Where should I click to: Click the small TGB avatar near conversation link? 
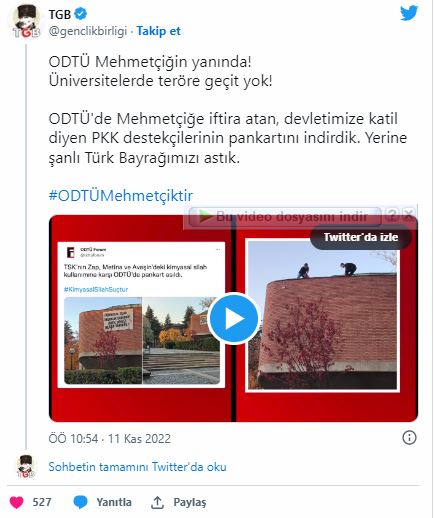(26, 466)
